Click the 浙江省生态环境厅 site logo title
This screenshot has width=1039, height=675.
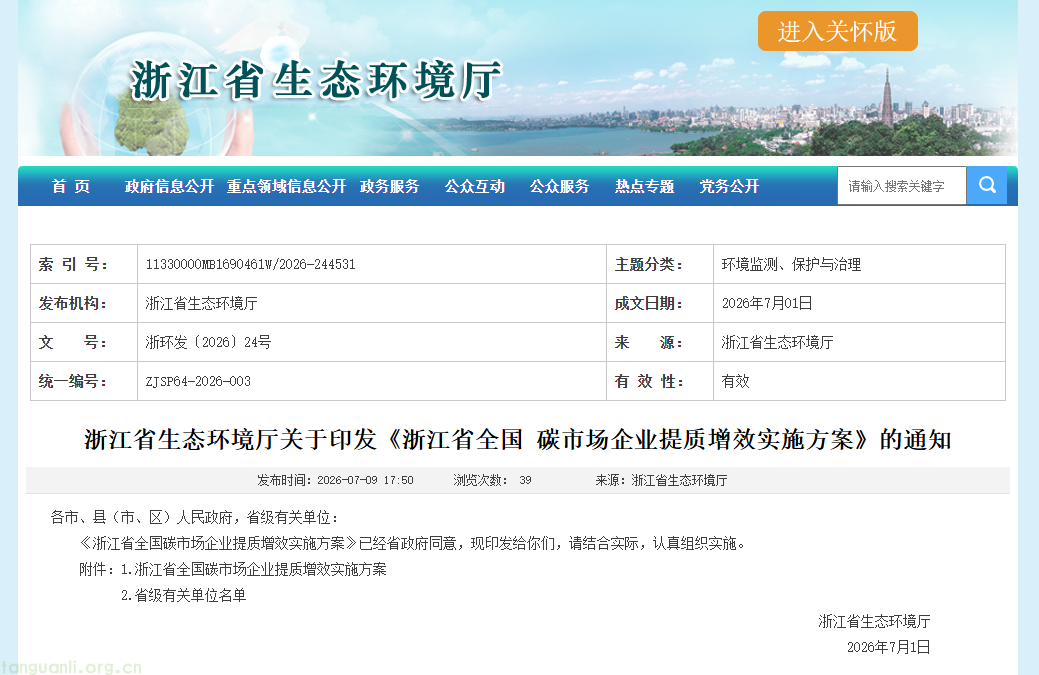[316, 81]
